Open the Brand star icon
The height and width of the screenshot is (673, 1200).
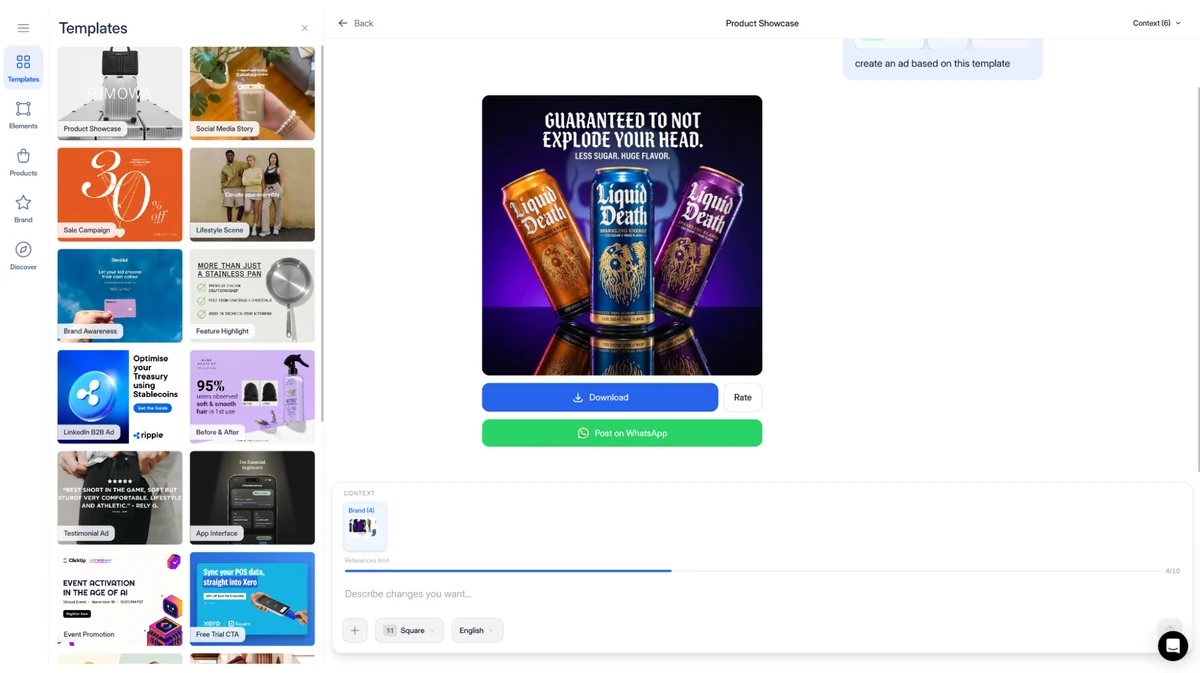tap(23, 209)
